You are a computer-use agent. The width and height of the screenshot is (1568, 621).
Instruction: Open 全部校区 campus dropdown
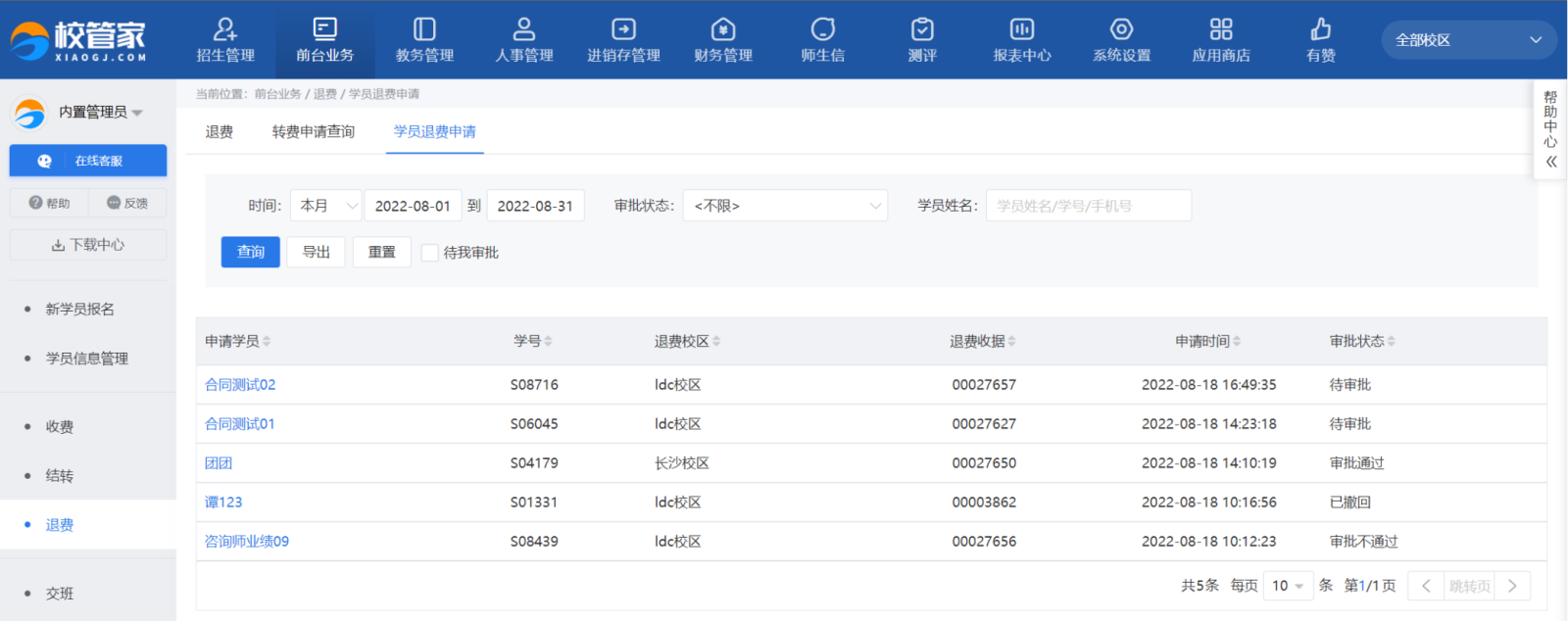[1469, 40]
